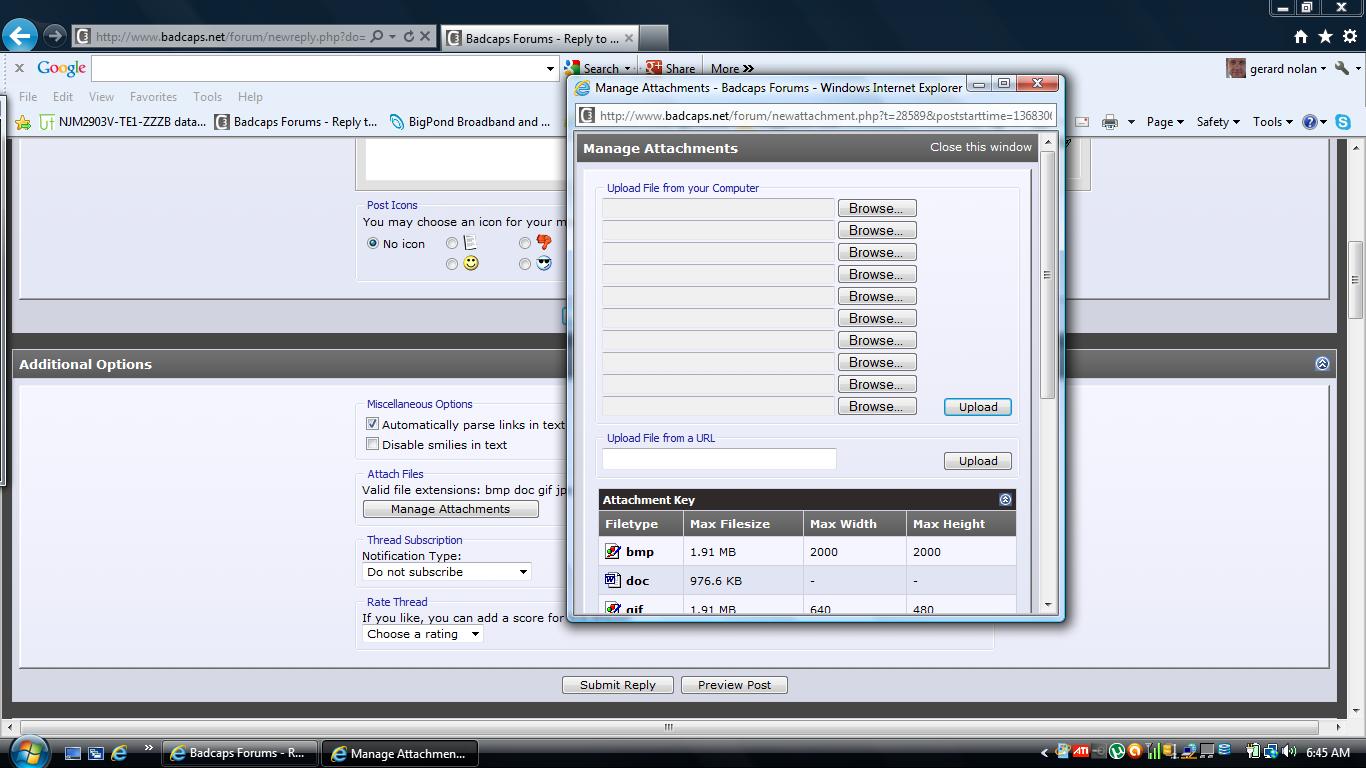1366x768 pixels.
Task: Click Close this window link
Action: 980,147
